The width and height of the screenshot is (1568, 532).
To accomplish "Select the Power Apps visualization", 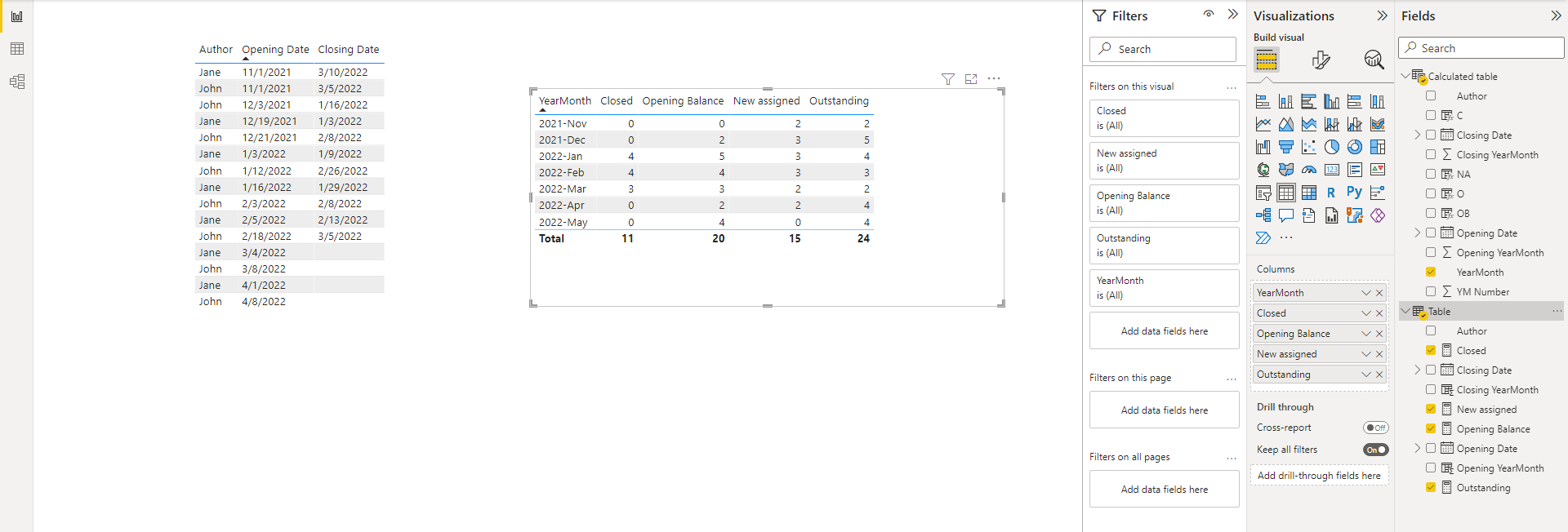I will pyautogui.click(x=1378, y=215).
